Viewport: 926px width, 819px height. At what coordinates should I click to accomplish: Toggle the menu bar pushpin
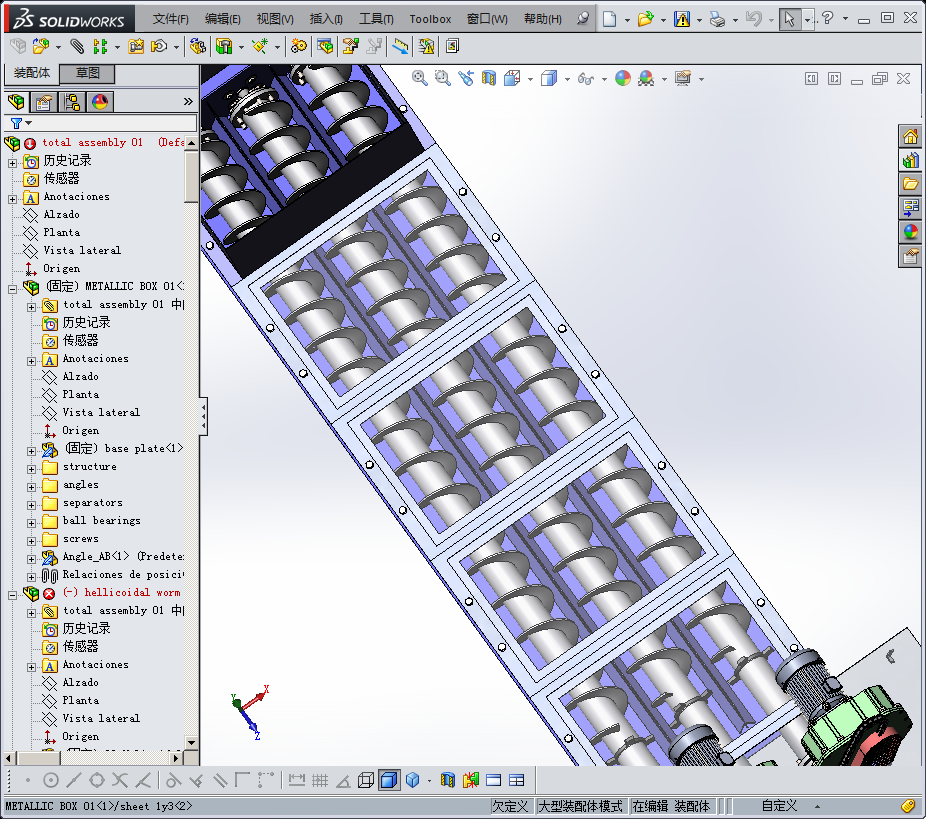583,18
